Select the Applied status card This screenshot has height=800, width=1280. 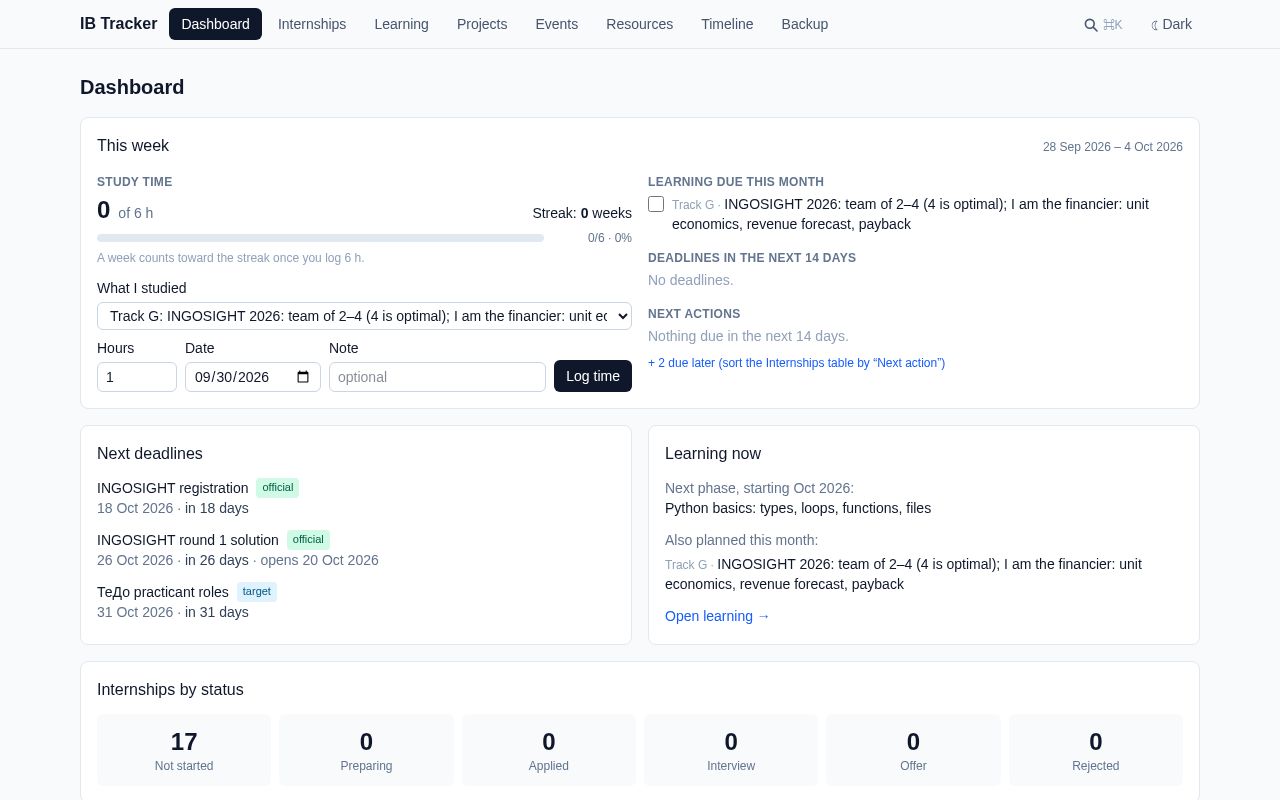tap(549, 750)
